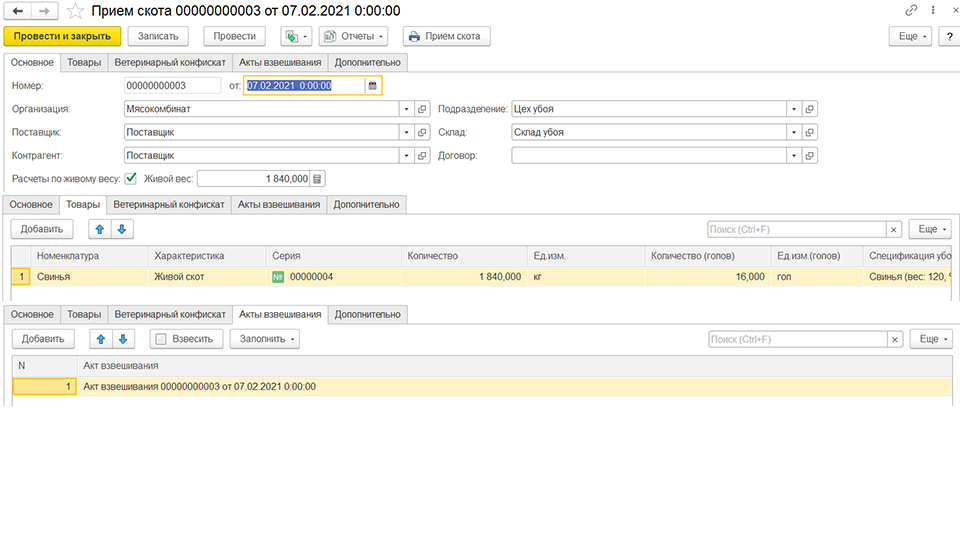
Task: Clear the Акты взвешивания search field with the X
Action: [895, 339]
